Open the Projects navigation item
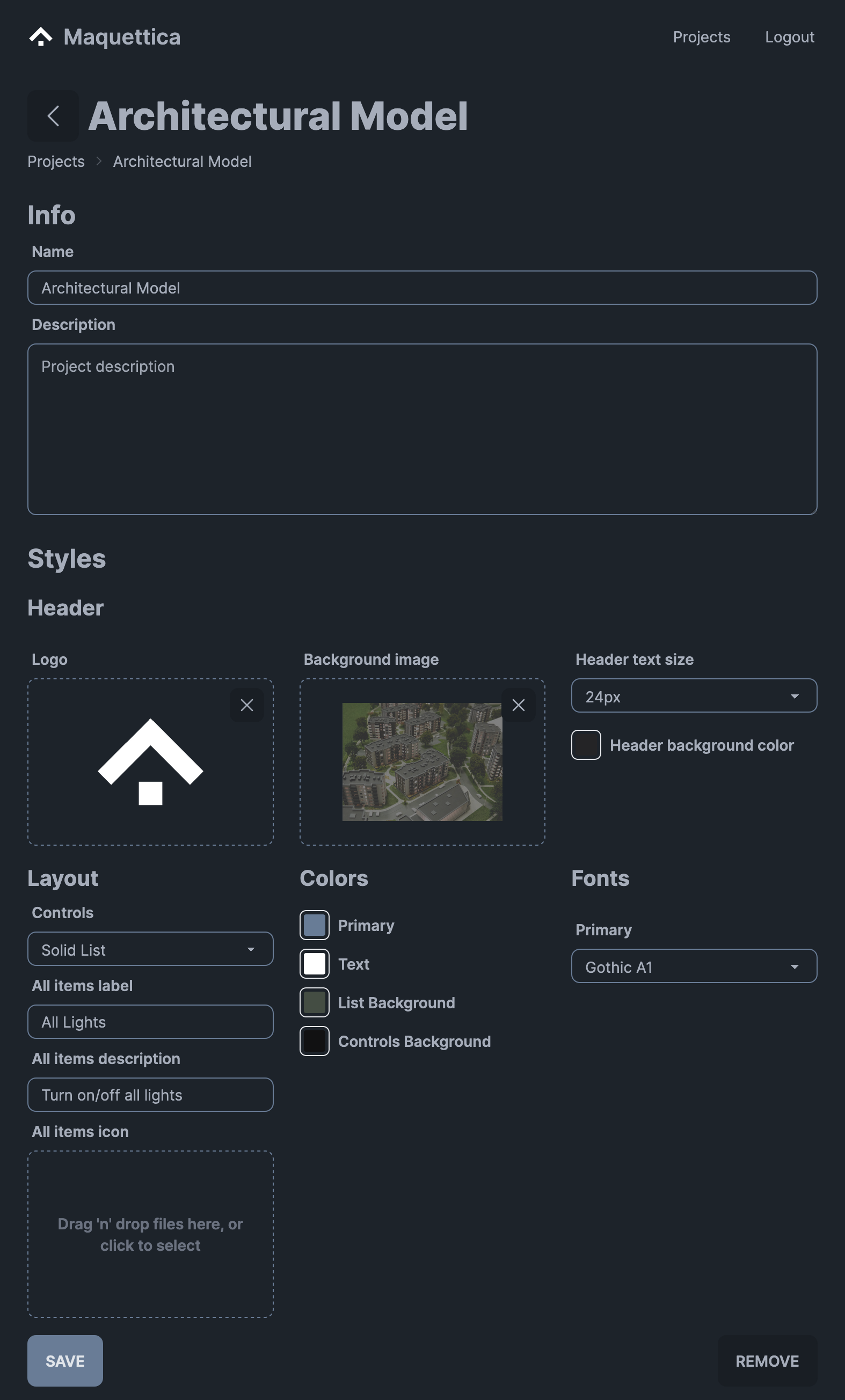Screen dimensions: 845x1400 [x=701, y=37]
